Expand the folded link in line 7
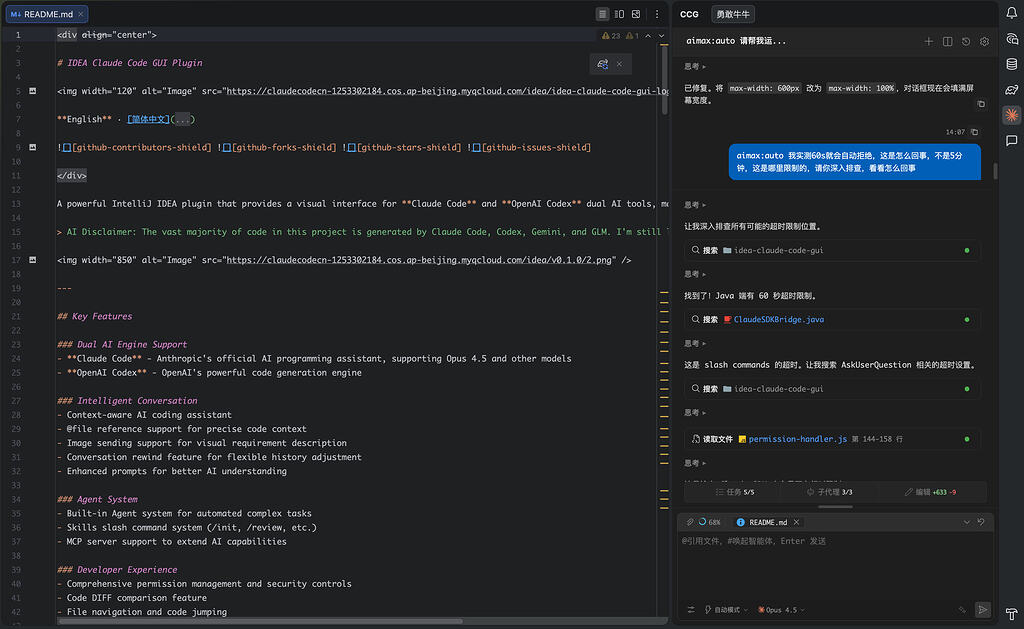The image size is (1024, 629). [x=182, y=120]
